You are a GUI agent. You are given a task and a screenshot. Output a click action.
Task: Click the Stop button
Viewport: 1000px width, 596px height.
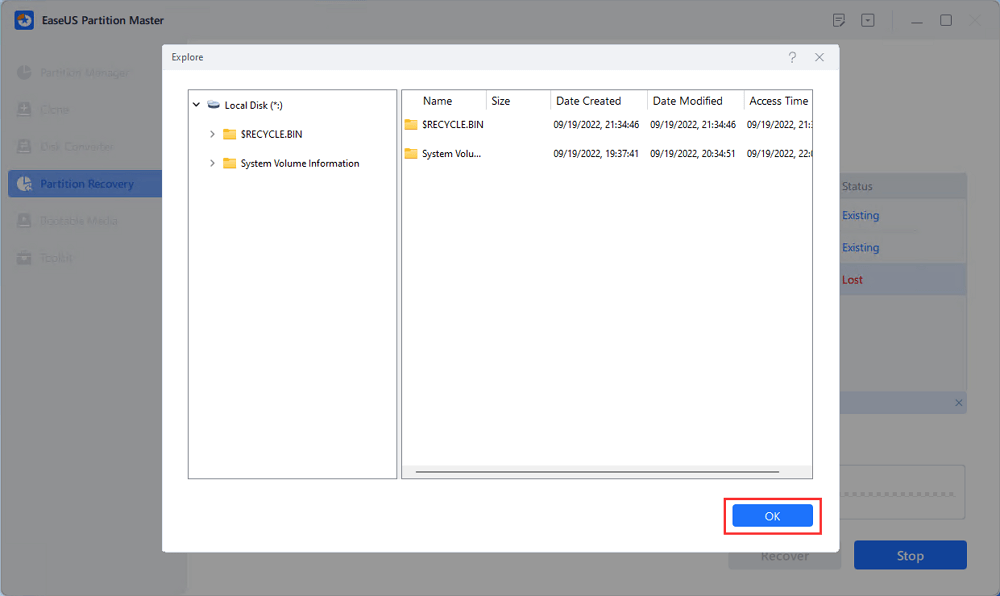[909, 556]
